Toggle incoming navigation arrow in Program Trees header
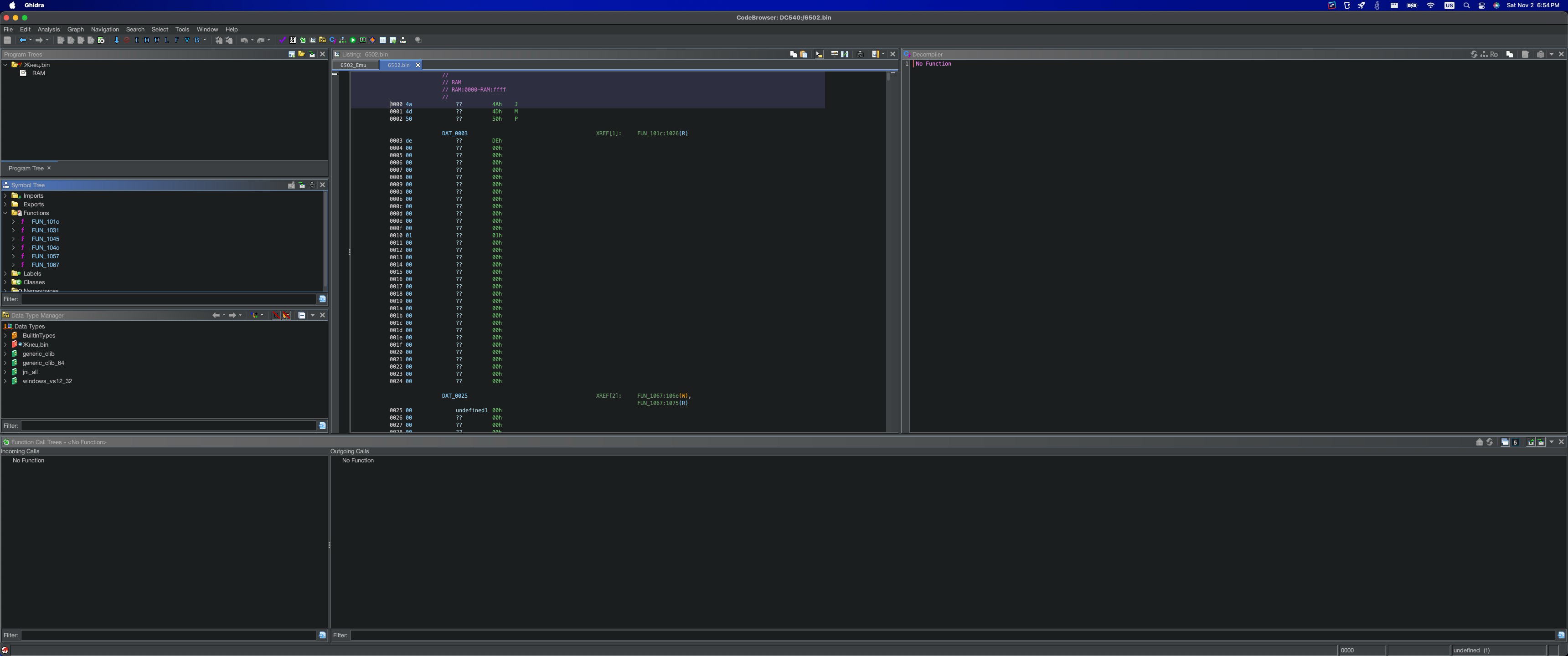Screen dimensions: 1568x656 [x=312, y=54]
